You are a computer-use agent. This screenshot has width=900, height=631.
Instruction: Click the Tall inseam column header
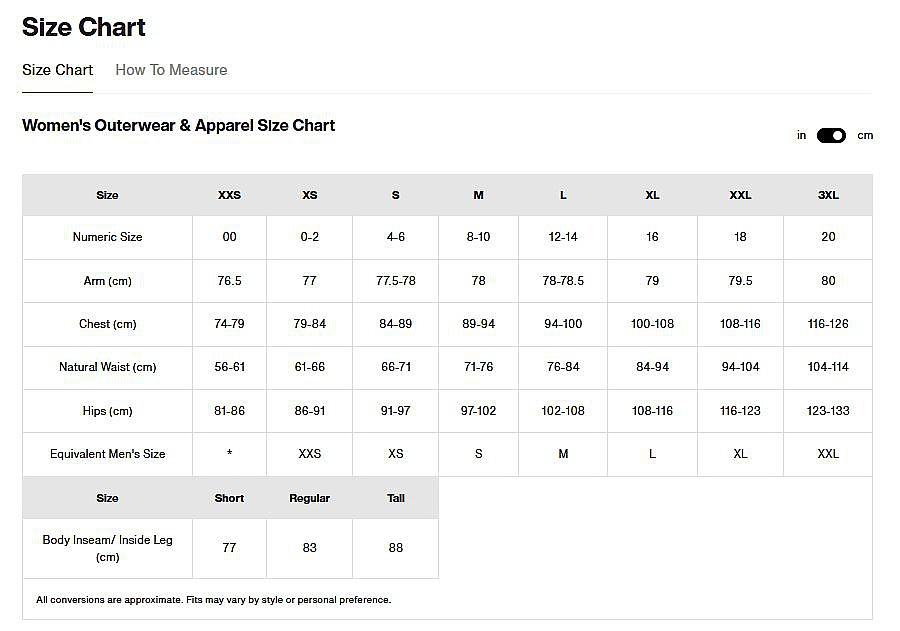[396, 498]
